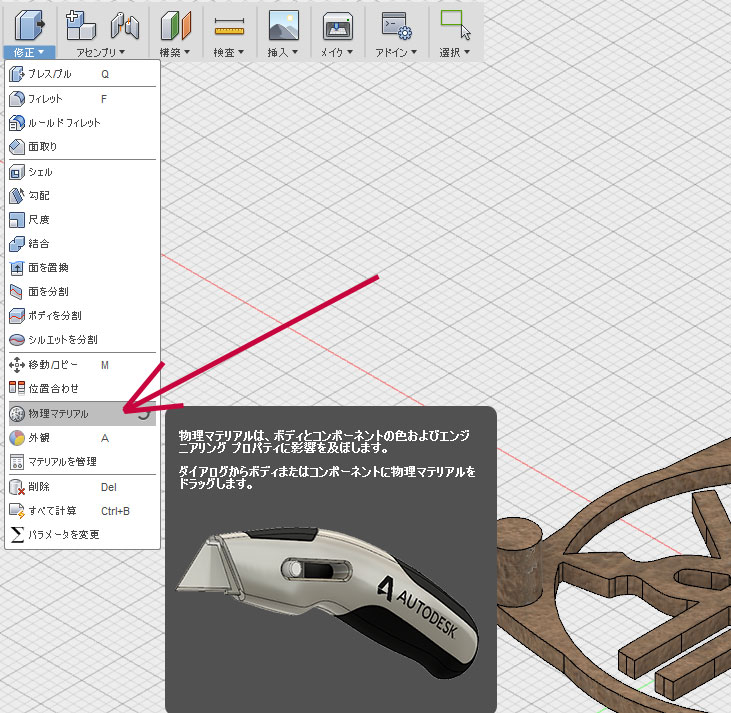
Task: Select 外観 menu entry
Action: tap(40, 437)
